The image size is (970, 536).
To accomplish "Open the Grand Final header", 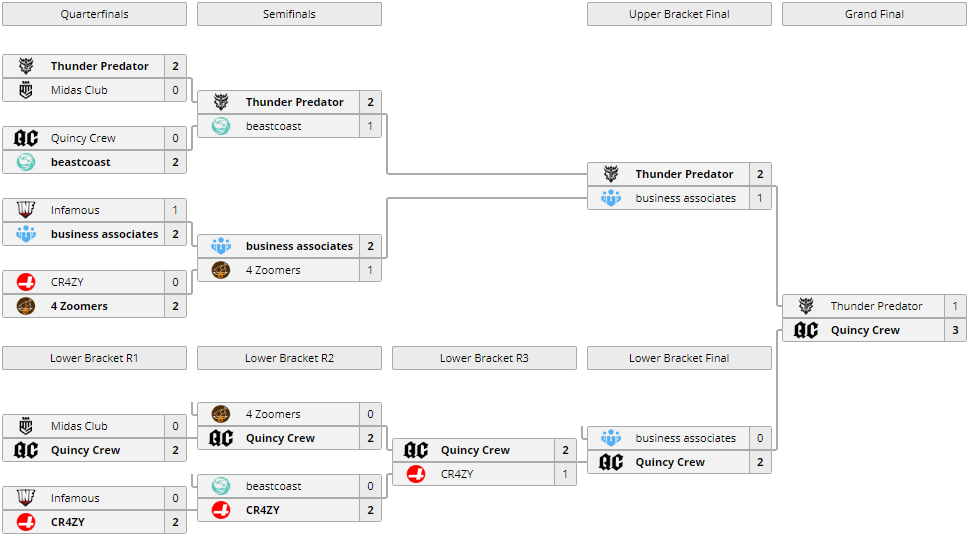I will coord(874,14).
